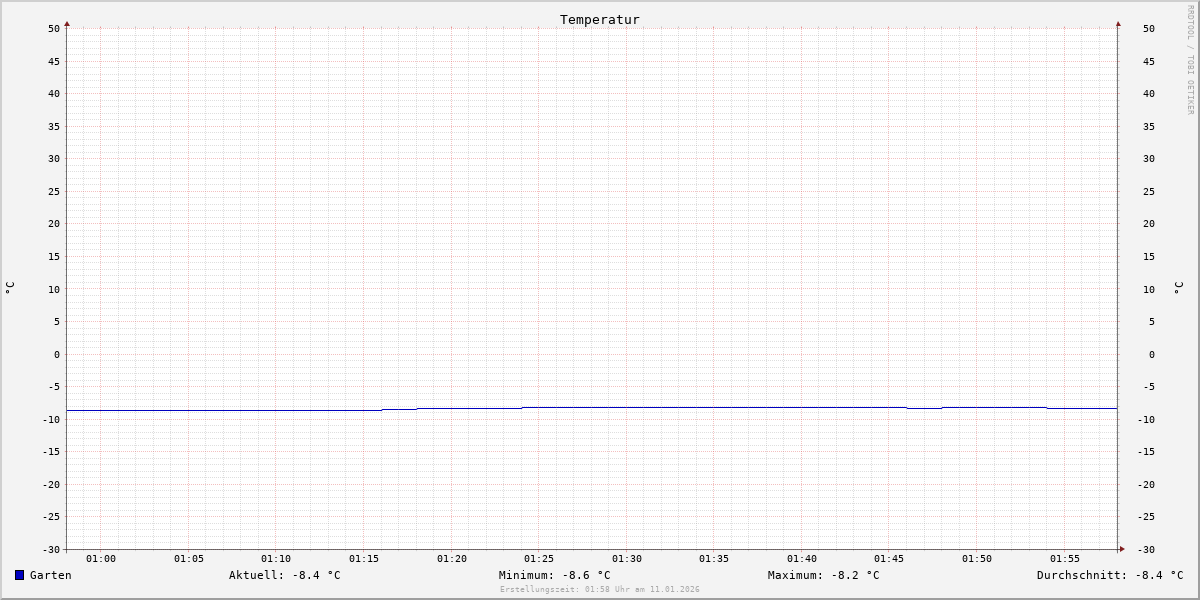Image resolution: width=1200 pixels, height=600 pixels.
Task: Select the chart title Temperatur
Action: coord(600,19)
